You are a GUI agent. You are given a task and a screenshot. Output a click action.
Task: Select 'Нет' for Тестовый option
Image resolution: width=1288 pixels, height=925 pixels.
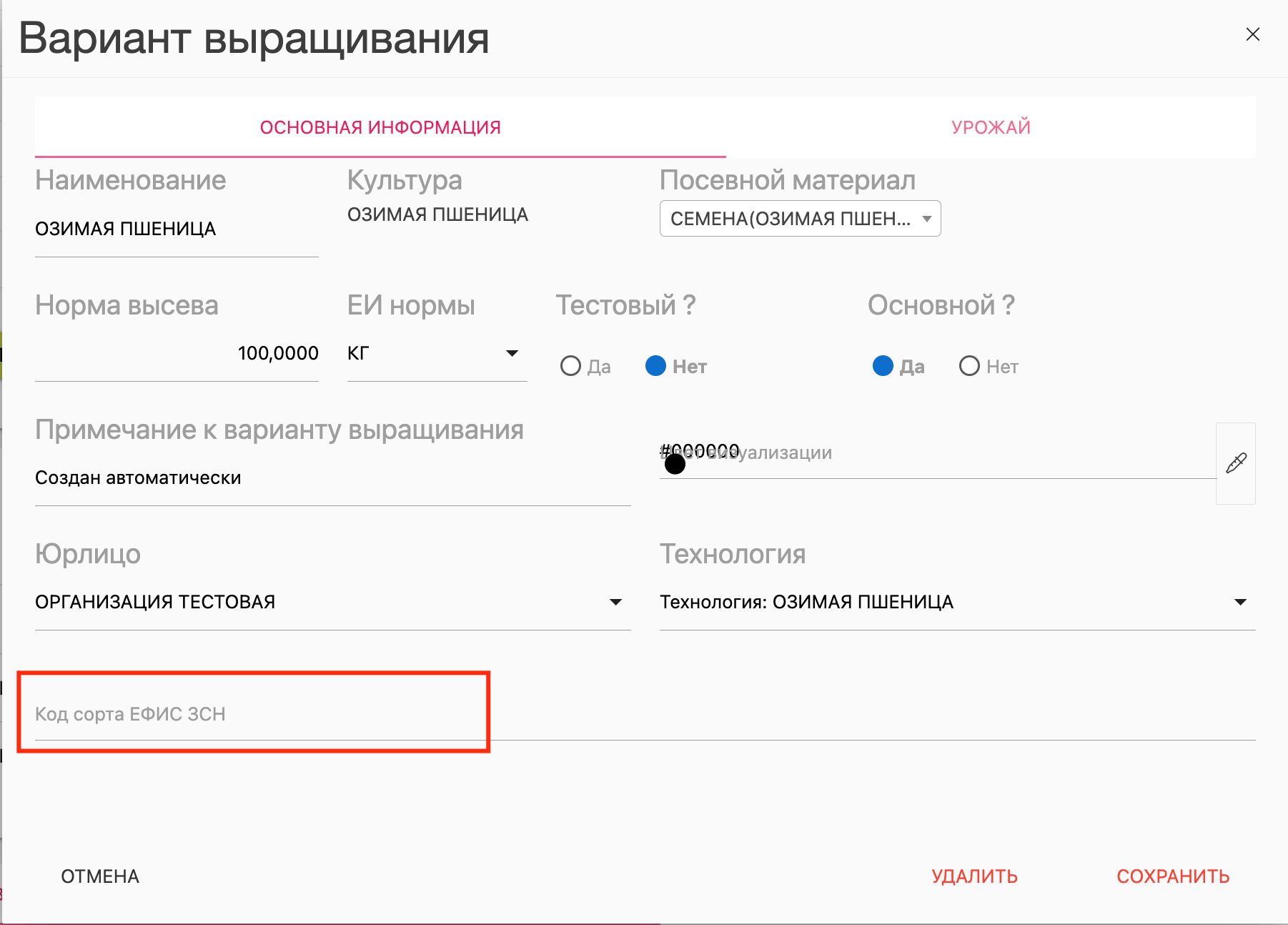click(x=656, y=366)
